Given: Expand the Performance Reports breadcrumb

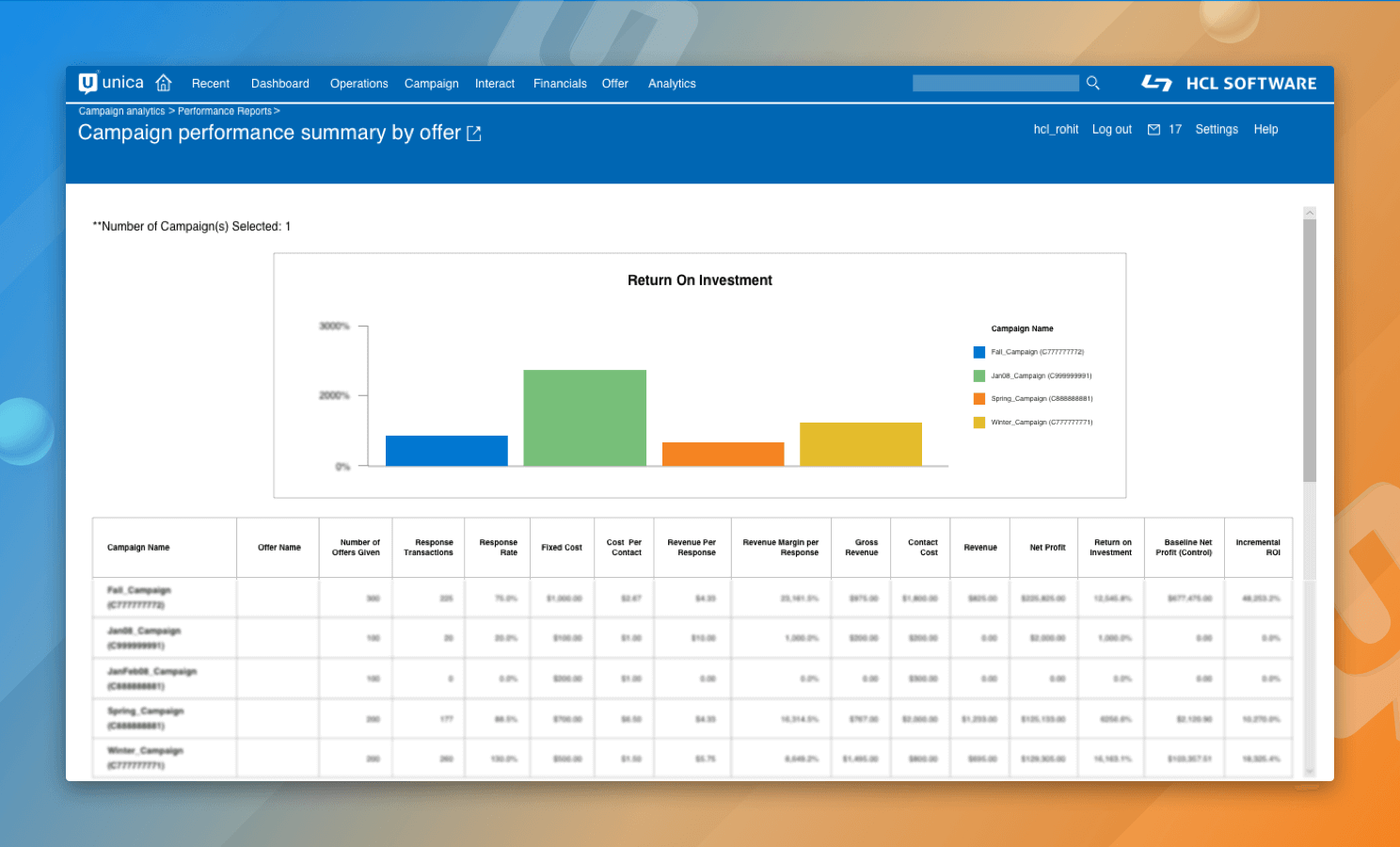Looking at the screenshot, I should point(224,110).
